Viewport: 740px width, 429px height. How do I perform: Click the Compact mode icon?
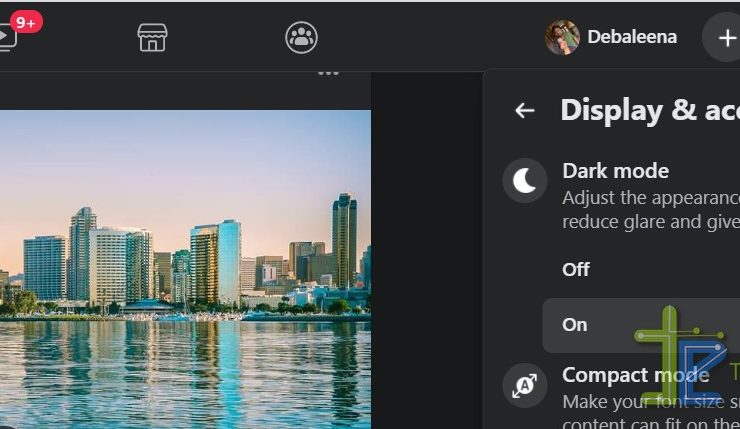point(525,386)
